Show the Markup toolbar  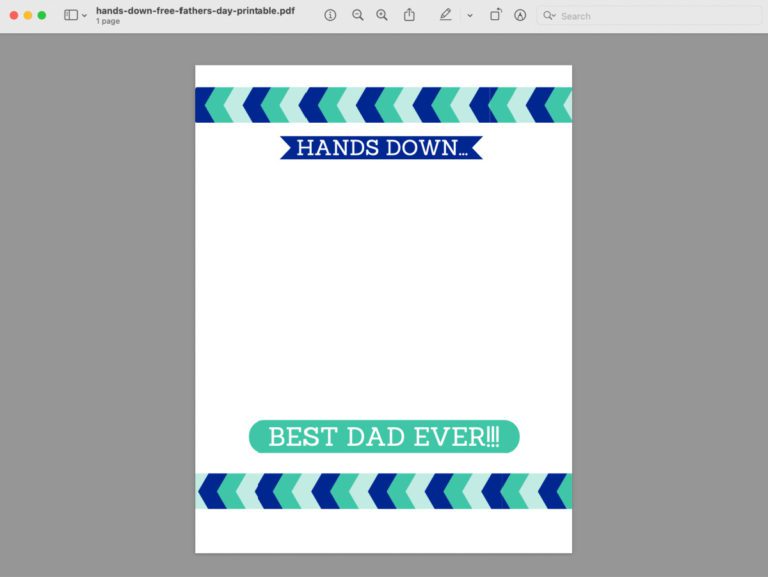520,15
